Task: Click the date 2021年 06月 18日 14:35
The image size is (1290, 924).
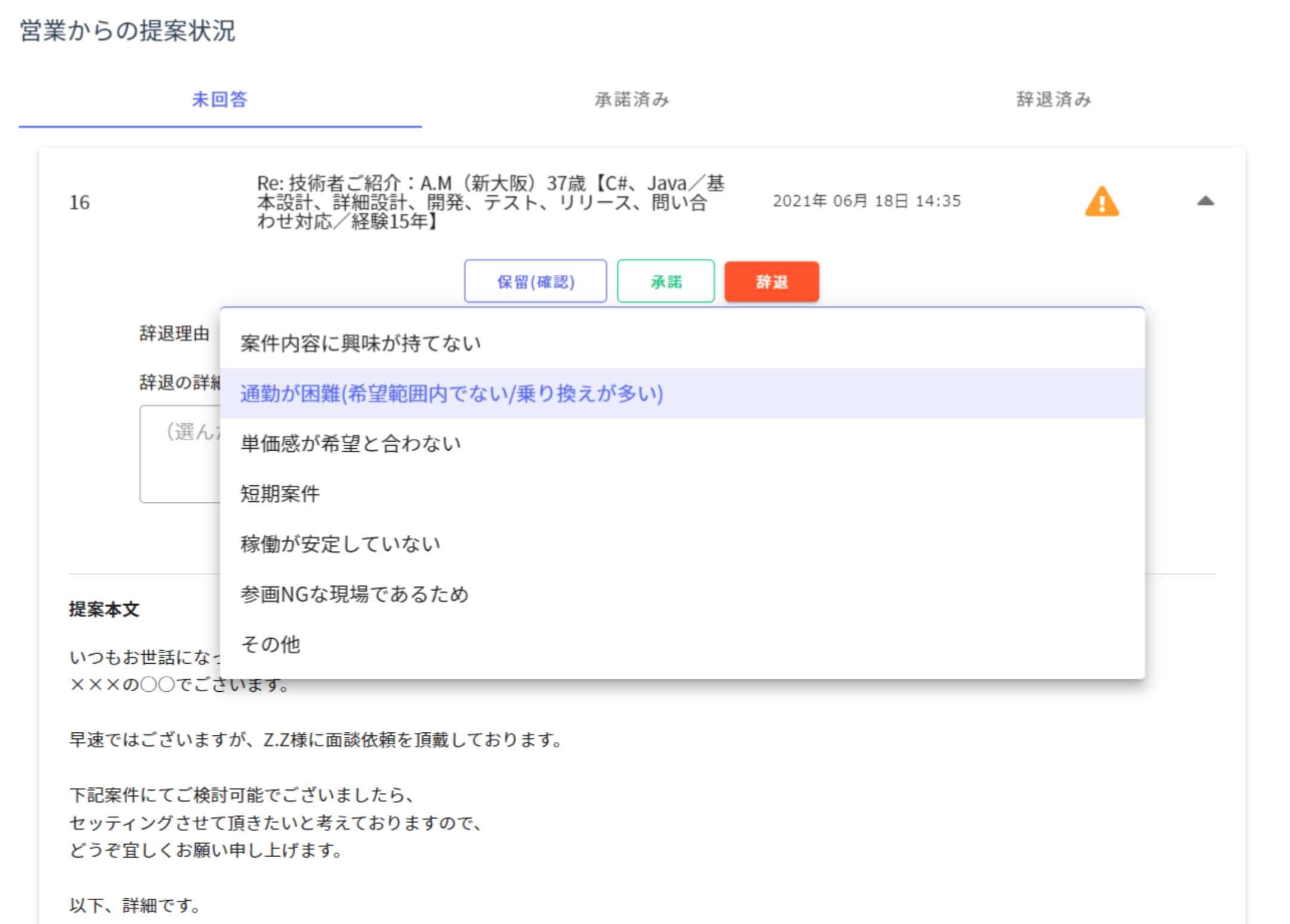Action: pyautogui.click(x=867, y=201)
